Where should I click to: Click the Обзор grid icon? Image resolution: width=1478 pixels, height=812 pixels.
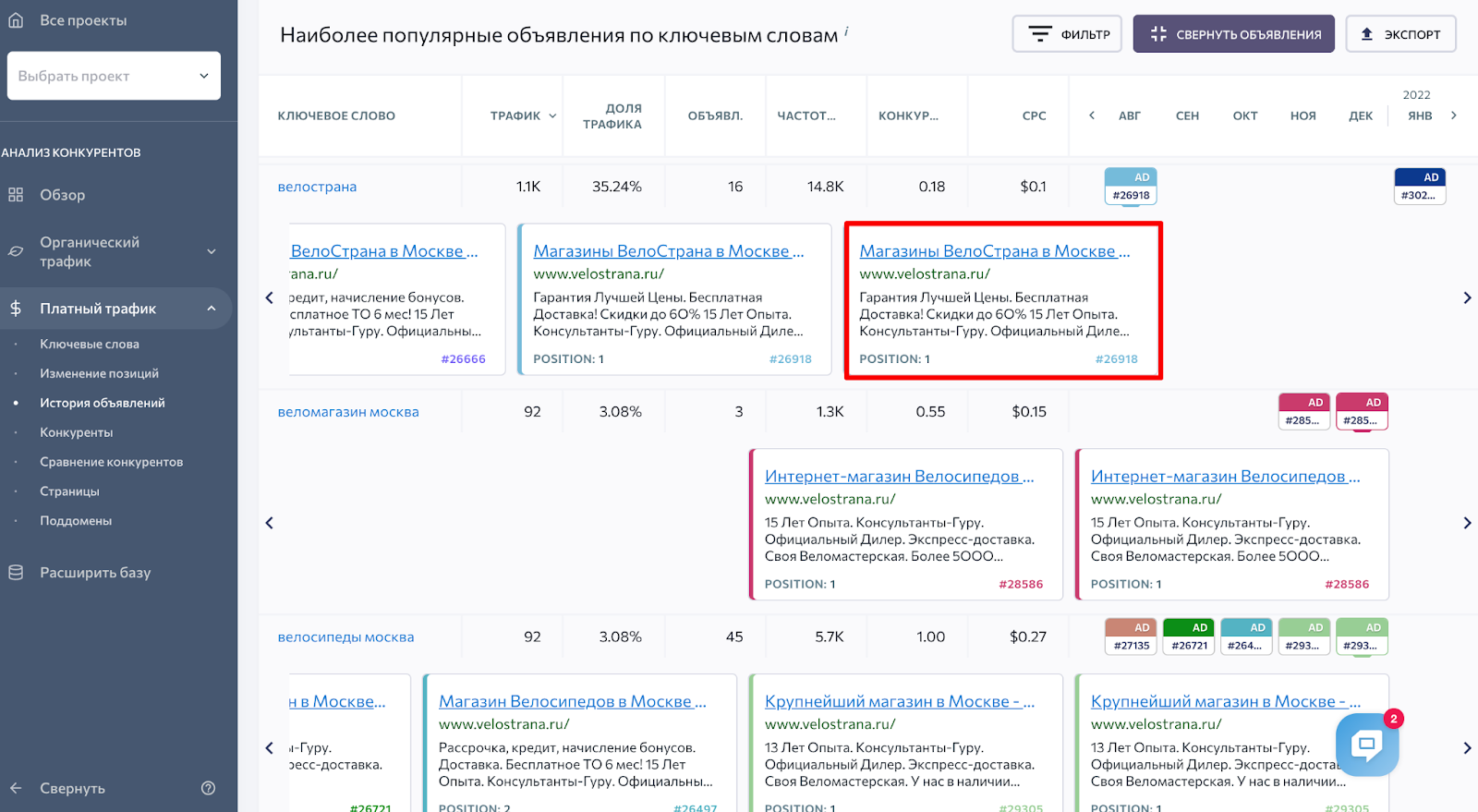(x=16, y=195)
